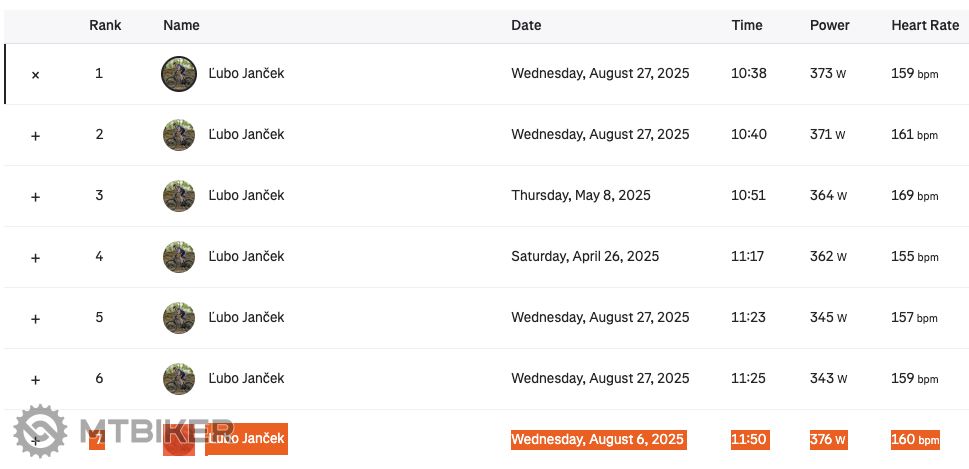The width and height of the screenshot is (969, 469).
Task: Click the Heart Rate column header
Action: click(925, 26)
